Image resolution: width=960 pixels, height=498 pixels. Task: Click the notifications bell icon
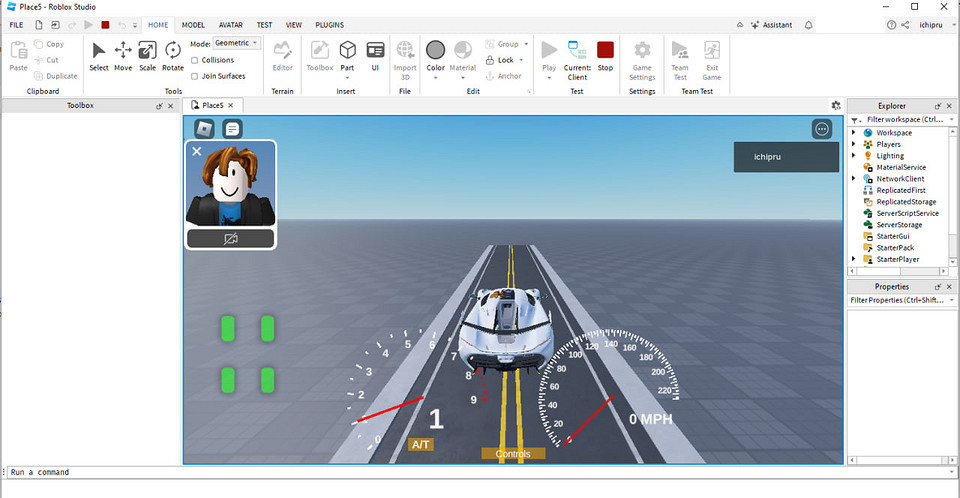point(809,24)
